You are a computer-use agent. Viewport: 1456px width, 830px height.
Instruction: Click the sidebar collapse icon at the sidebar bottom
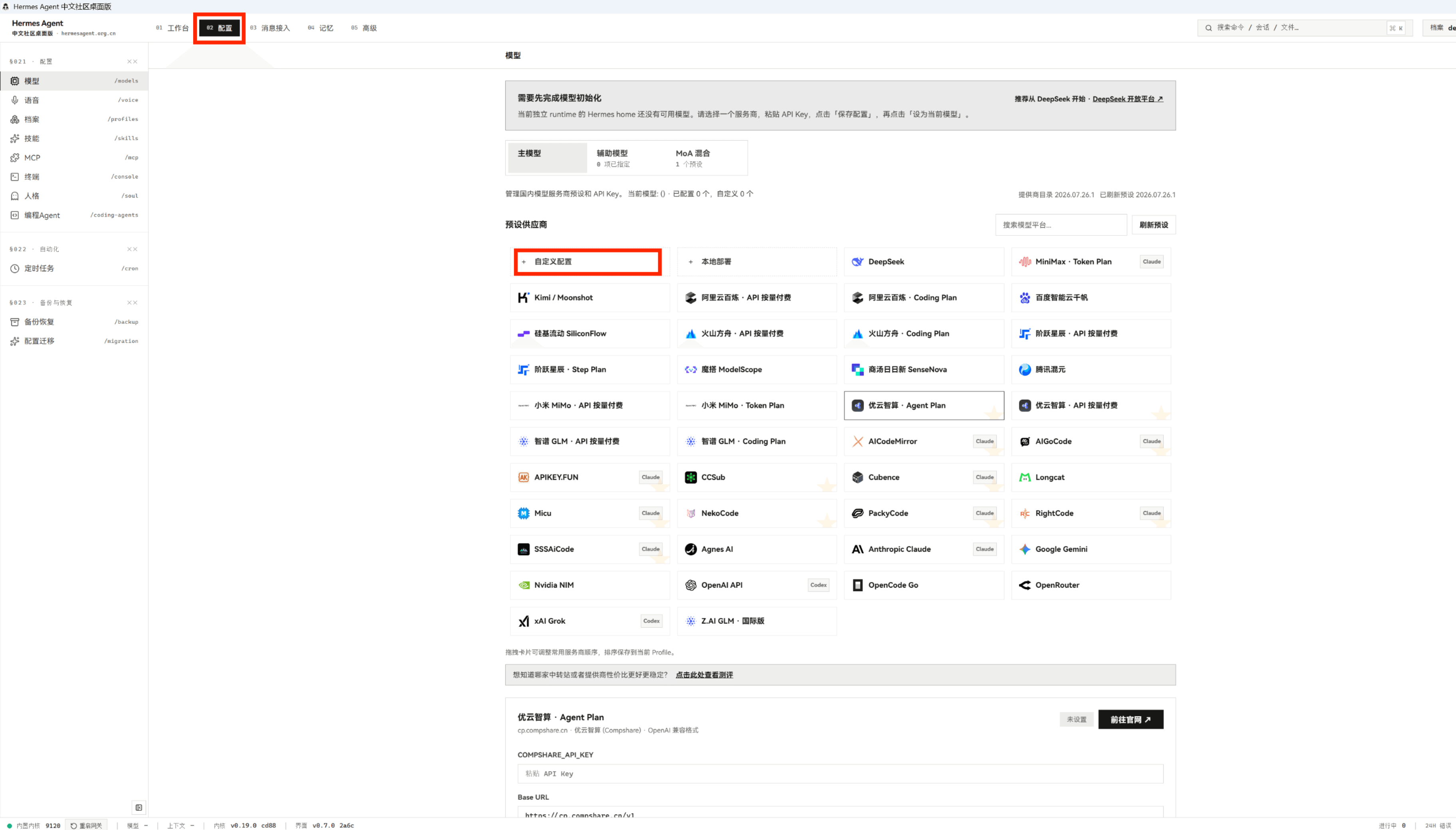point(139,808)
